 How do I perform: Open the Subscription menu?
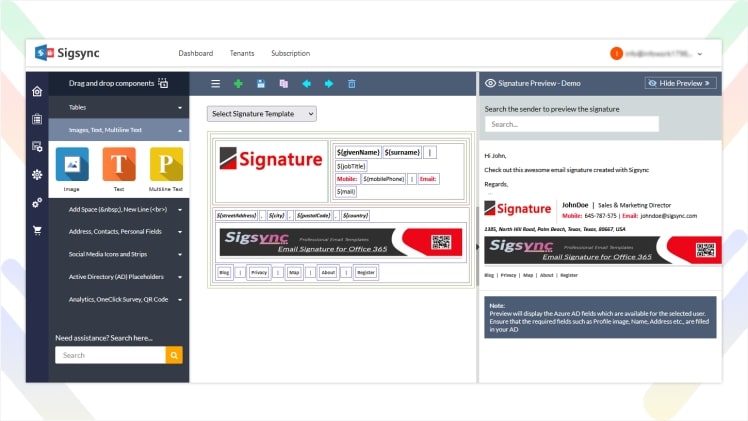point(291,53)
